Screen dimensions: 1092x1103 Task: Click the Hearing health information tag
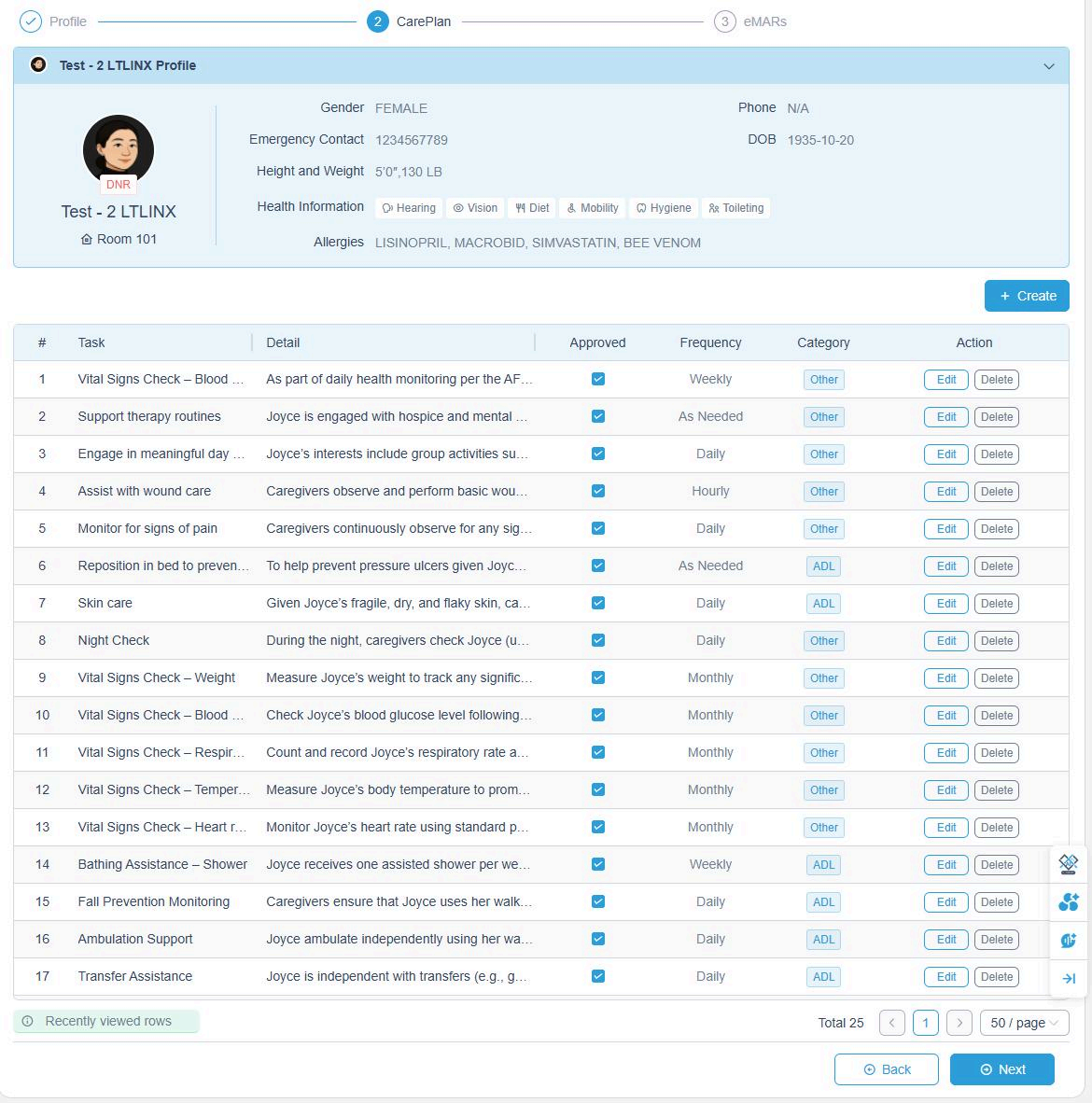[x=409, y=208]
